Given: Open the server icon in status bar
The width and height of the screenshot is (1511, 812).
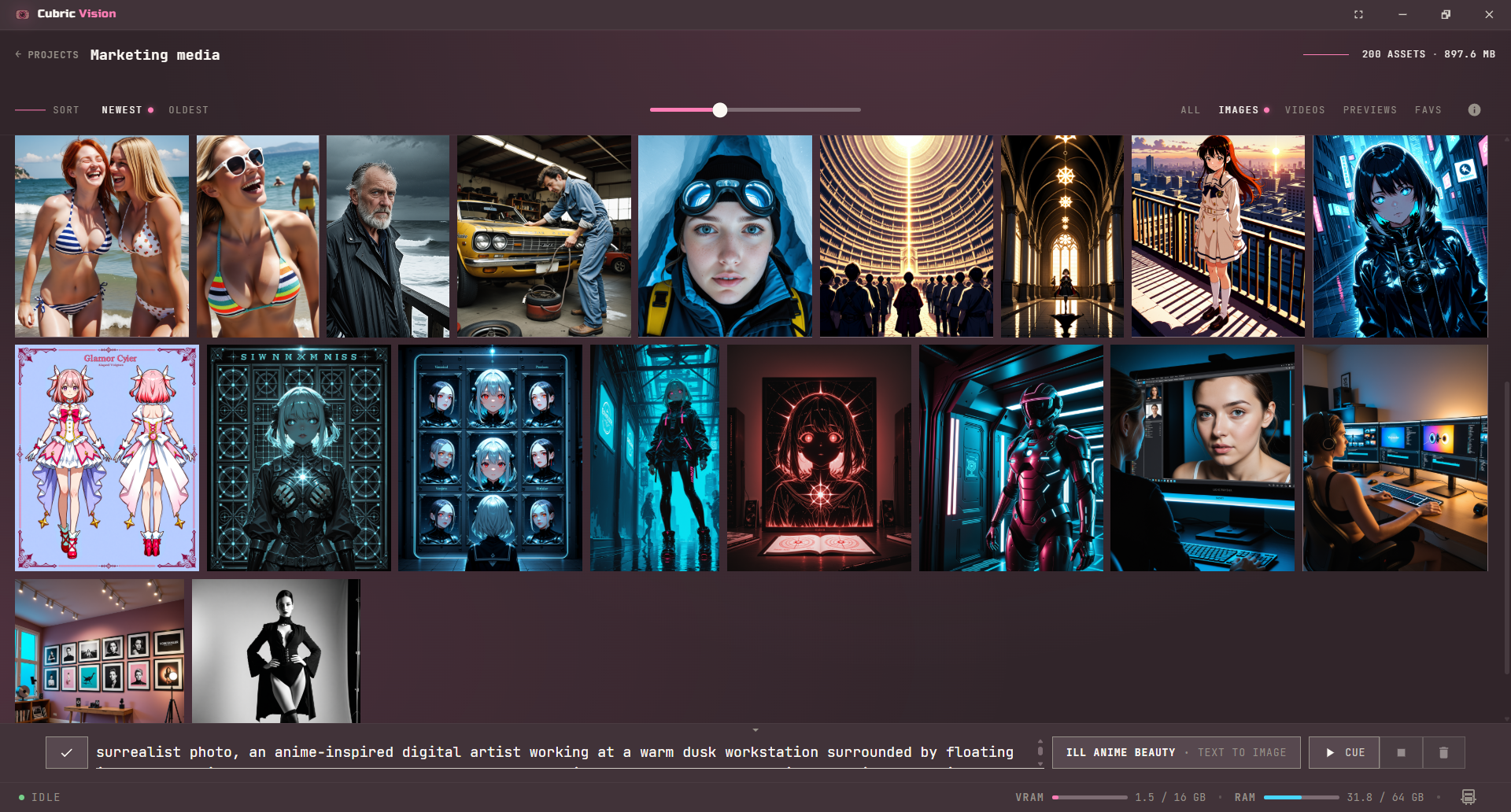Looking at the screenshot, I should click(x=1469, y=797).
